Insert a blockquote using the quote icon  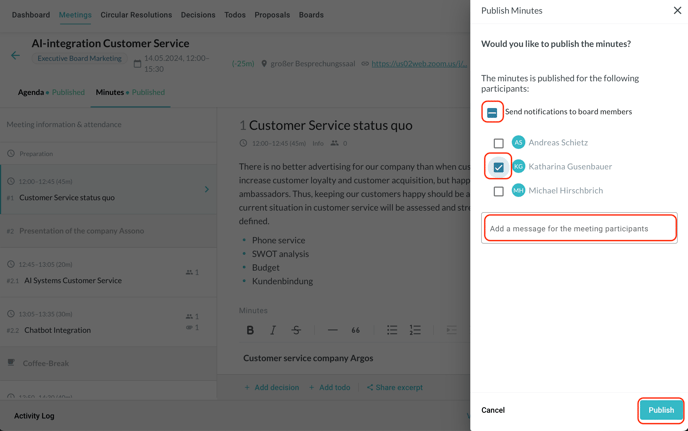(355, 330)
